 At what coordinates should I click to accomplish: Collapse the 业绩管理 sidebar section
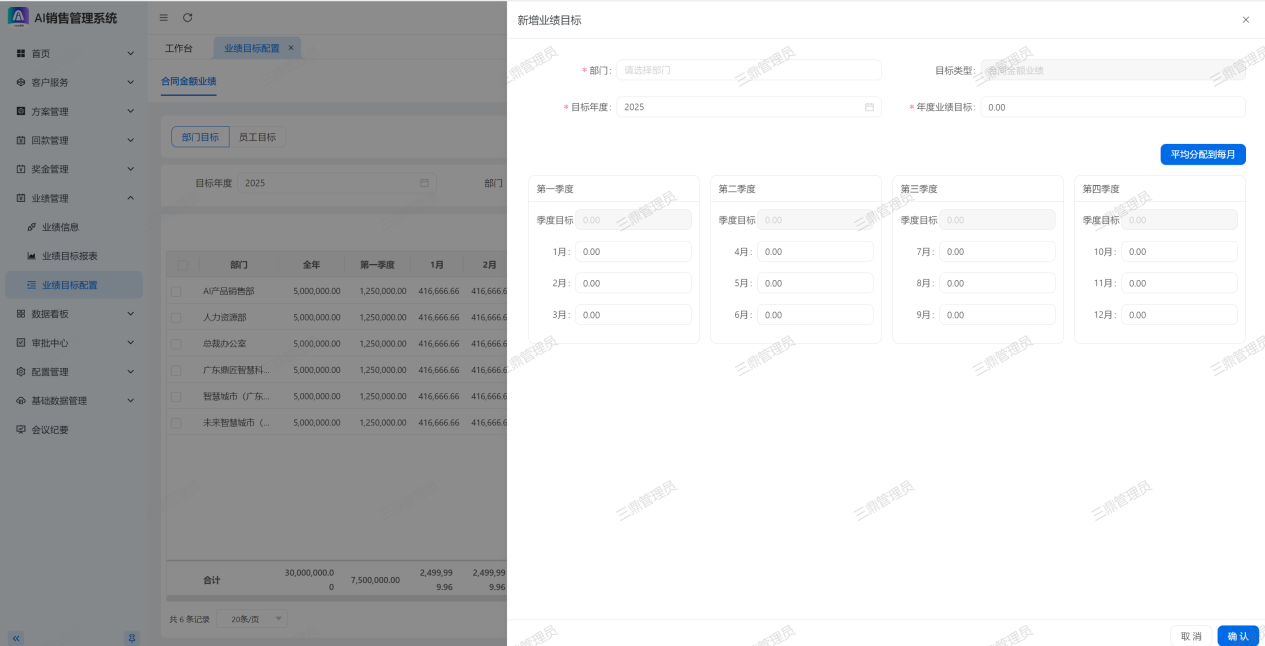point(72,198)
